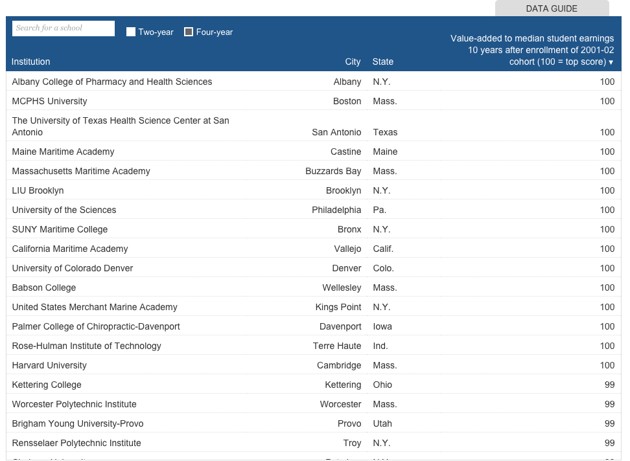Select California Maritime Academy
The height and width of the screenshot is (461, 630).
(70, 249)
